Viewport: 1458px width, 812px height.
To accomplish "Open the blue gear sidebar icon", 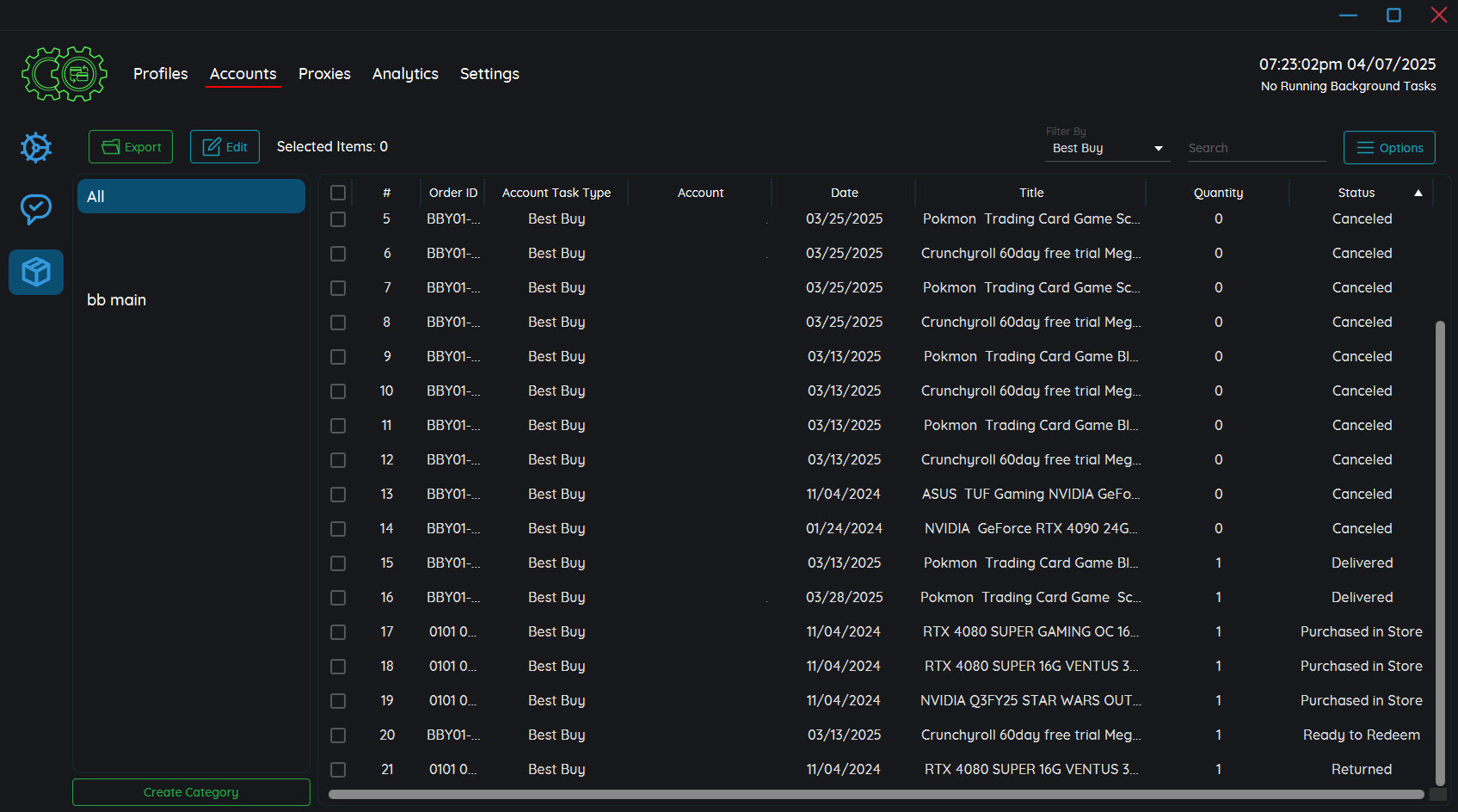I will click(36, 148).
